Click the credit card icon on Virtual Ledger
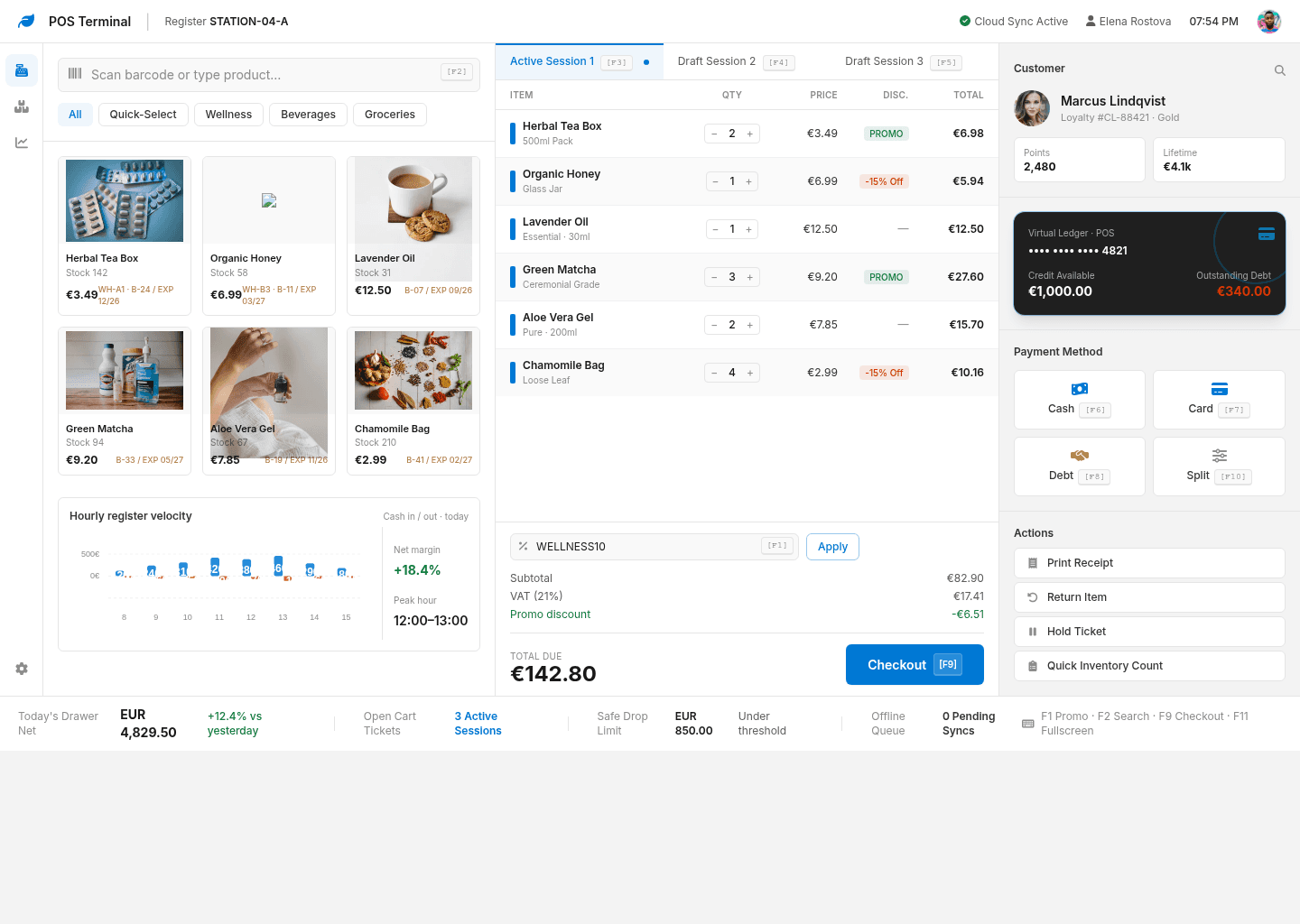This screenshot has width=1300, height=924. tap(1267, 234)
